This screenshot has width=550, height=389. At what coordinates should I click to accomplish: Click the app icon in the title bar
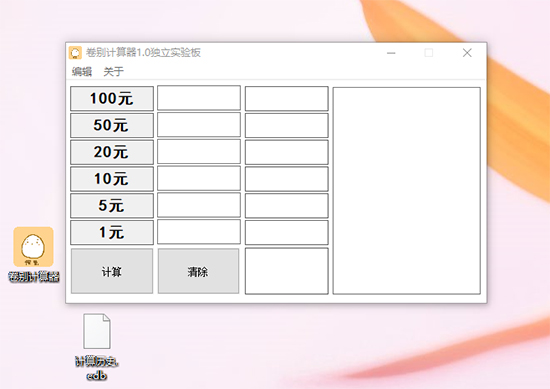75,53
